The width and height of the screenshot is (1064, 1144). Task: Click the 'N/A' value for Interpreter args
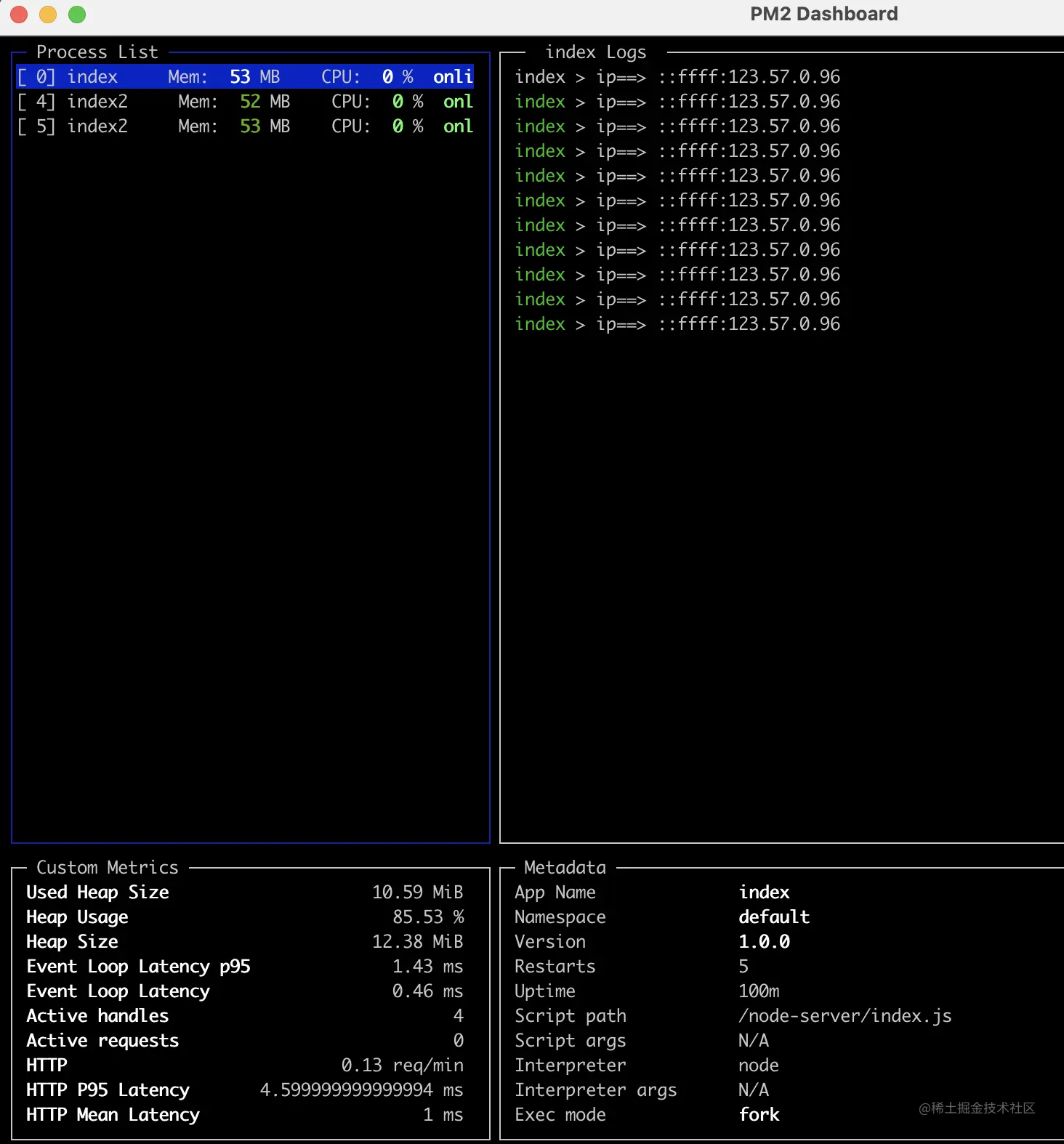(754, 1090)
